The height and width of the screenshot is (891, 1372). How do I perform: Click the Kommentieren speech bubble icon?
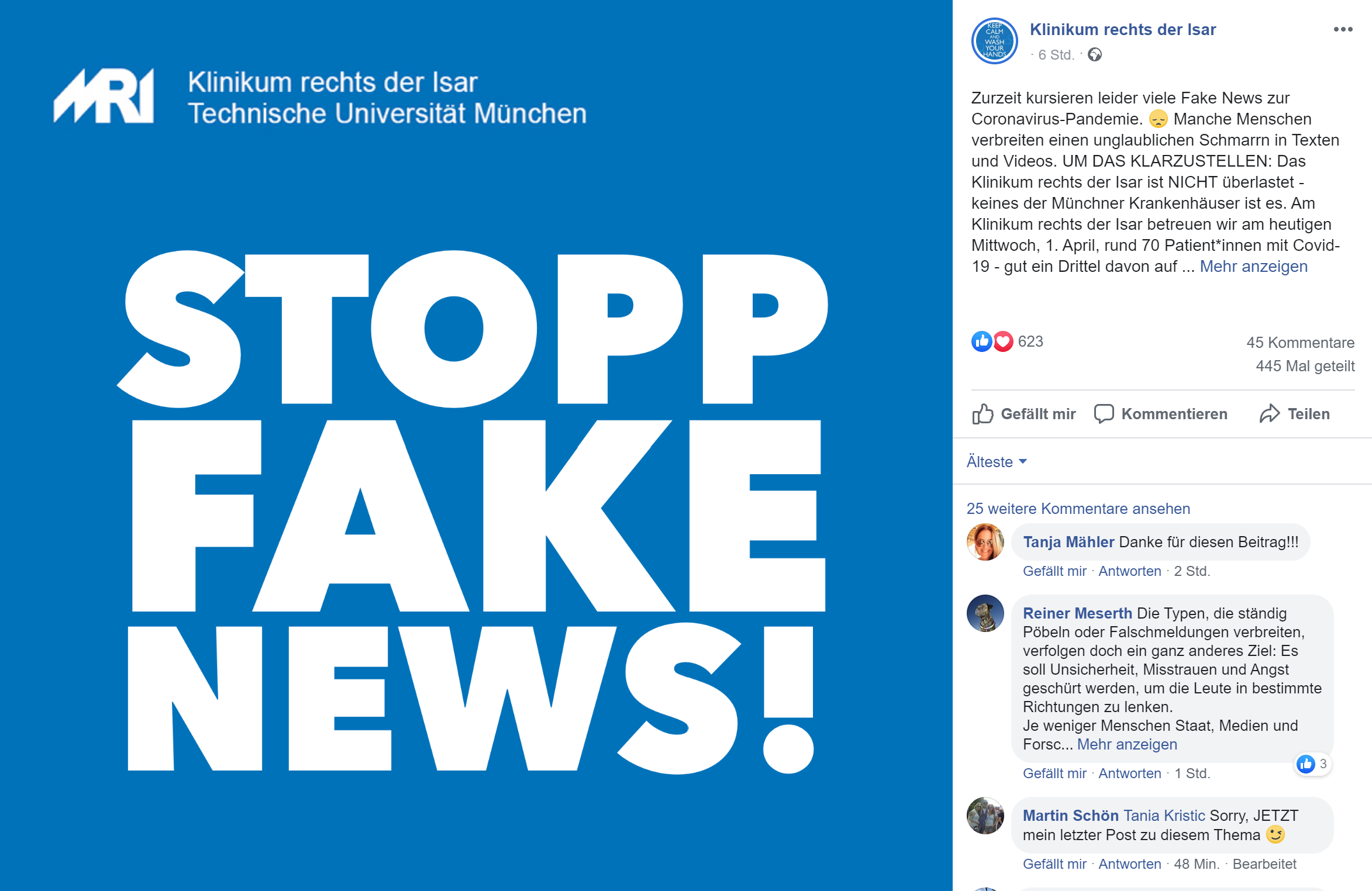pos(1104,414)
